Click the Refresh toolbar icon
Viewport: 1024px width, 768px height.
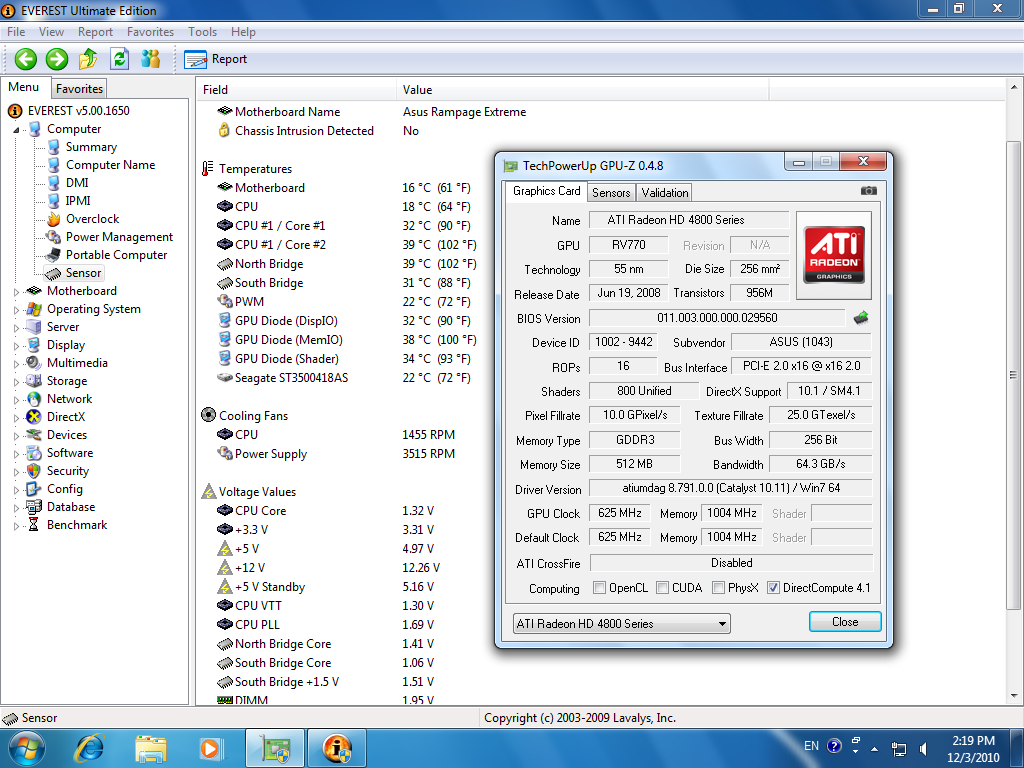(x=119, y=59)
